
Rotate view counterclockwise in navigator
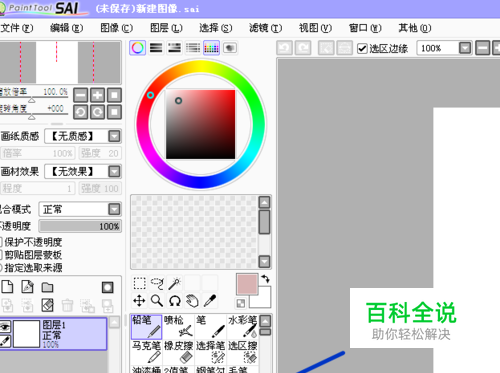click(x=80, y=112)
